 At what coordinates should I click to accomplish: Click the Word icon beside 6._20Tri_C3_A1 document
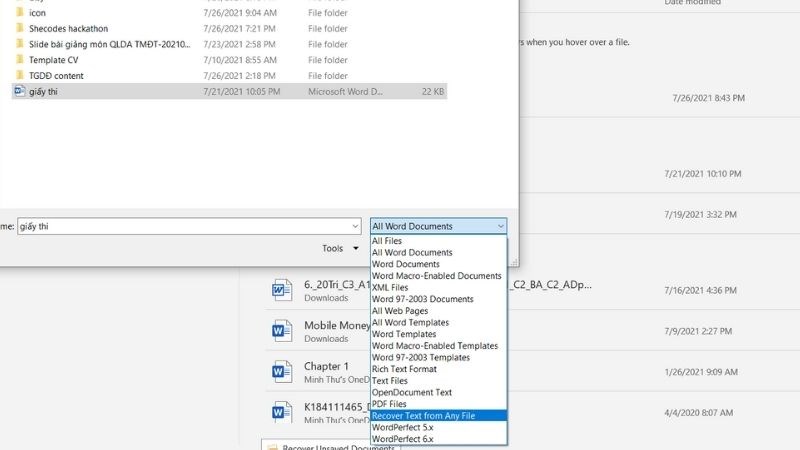click(x=281, y=290)
